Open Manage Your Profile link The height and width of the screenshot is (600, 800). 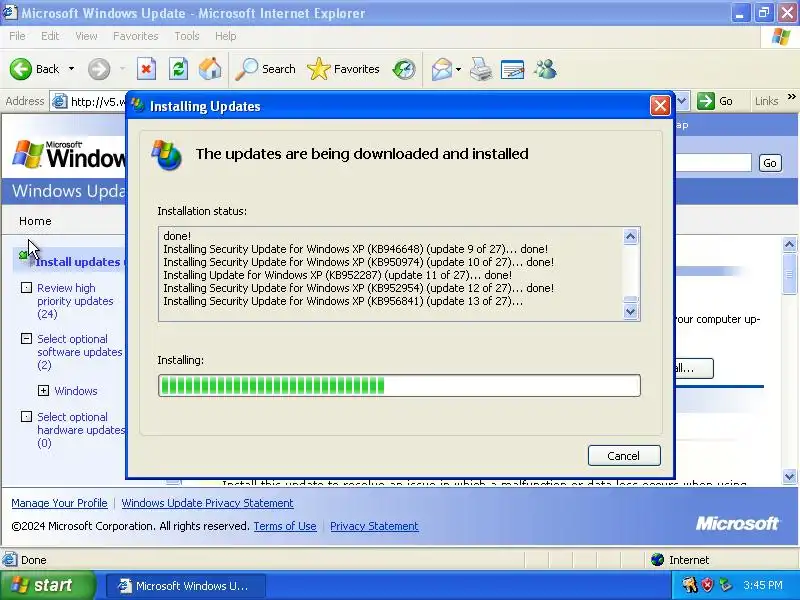point(59,503)
